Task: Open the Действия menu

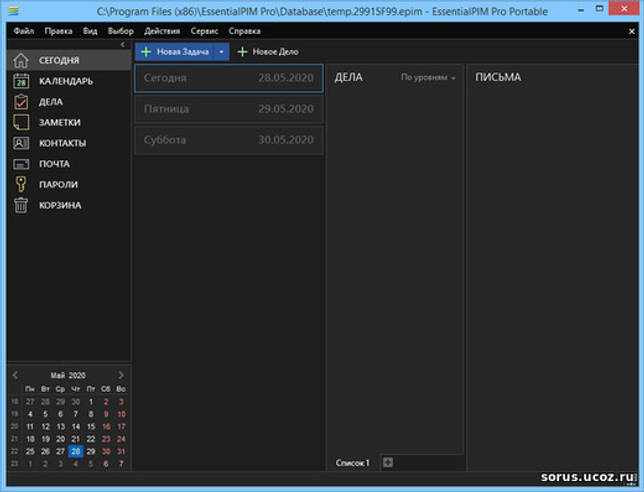Action: pyautogui.click(x=162, y=31)
